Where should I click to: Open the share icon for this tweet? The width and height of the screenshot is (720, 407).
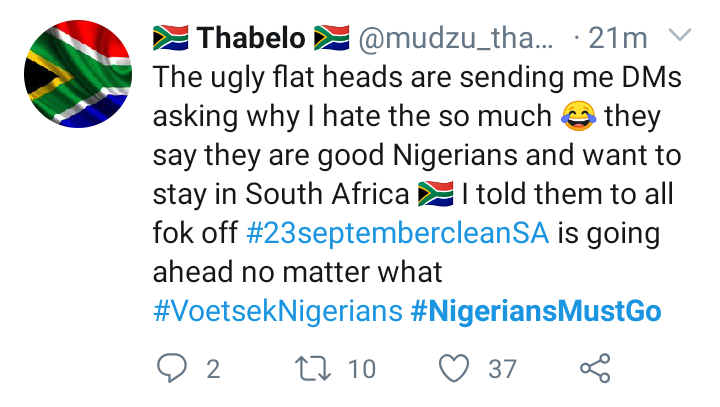coord(595,369)
